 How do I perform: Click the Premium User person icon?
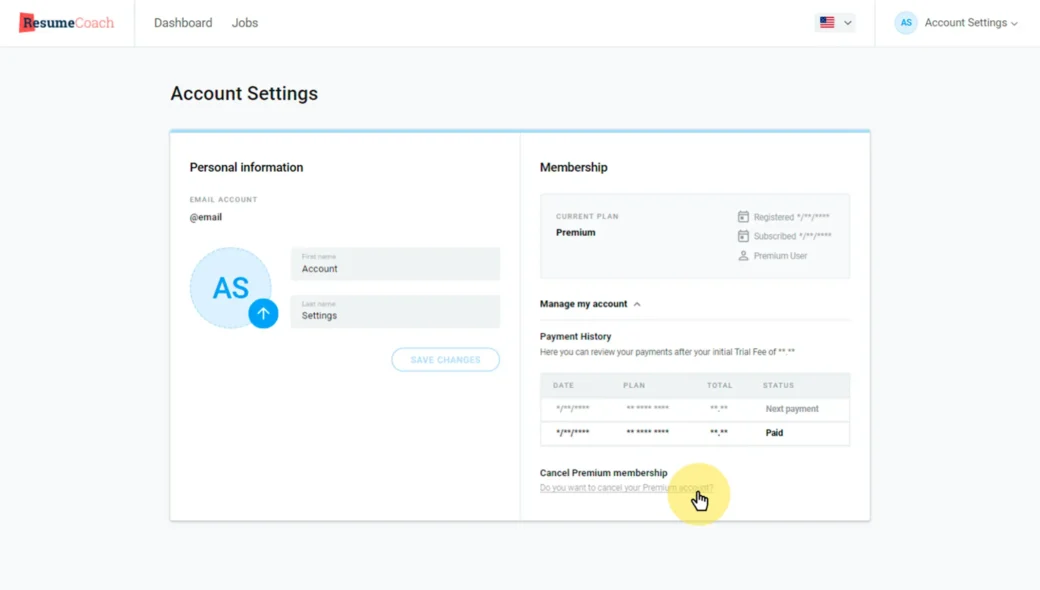[x=743, y=256]
